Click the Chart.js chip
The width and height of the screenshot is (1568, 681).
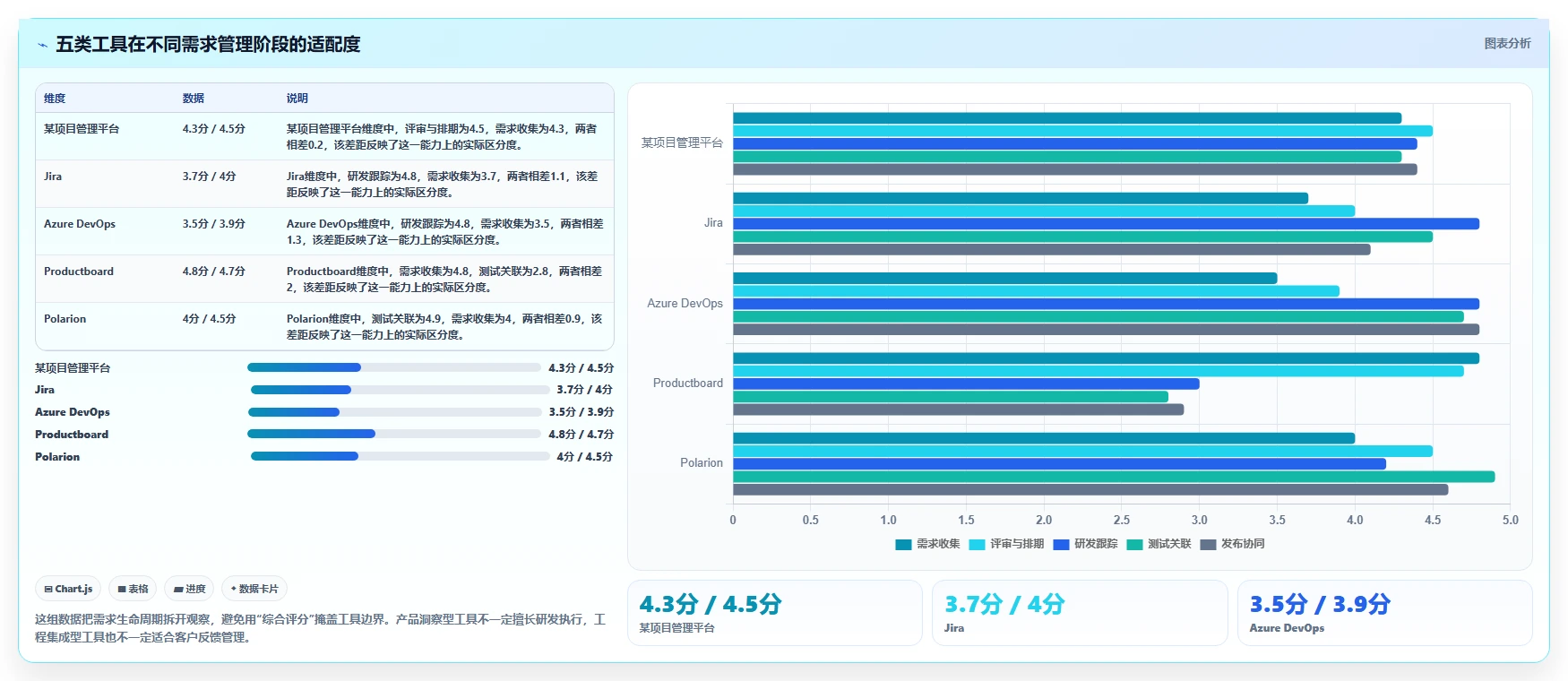pos(68,589)
